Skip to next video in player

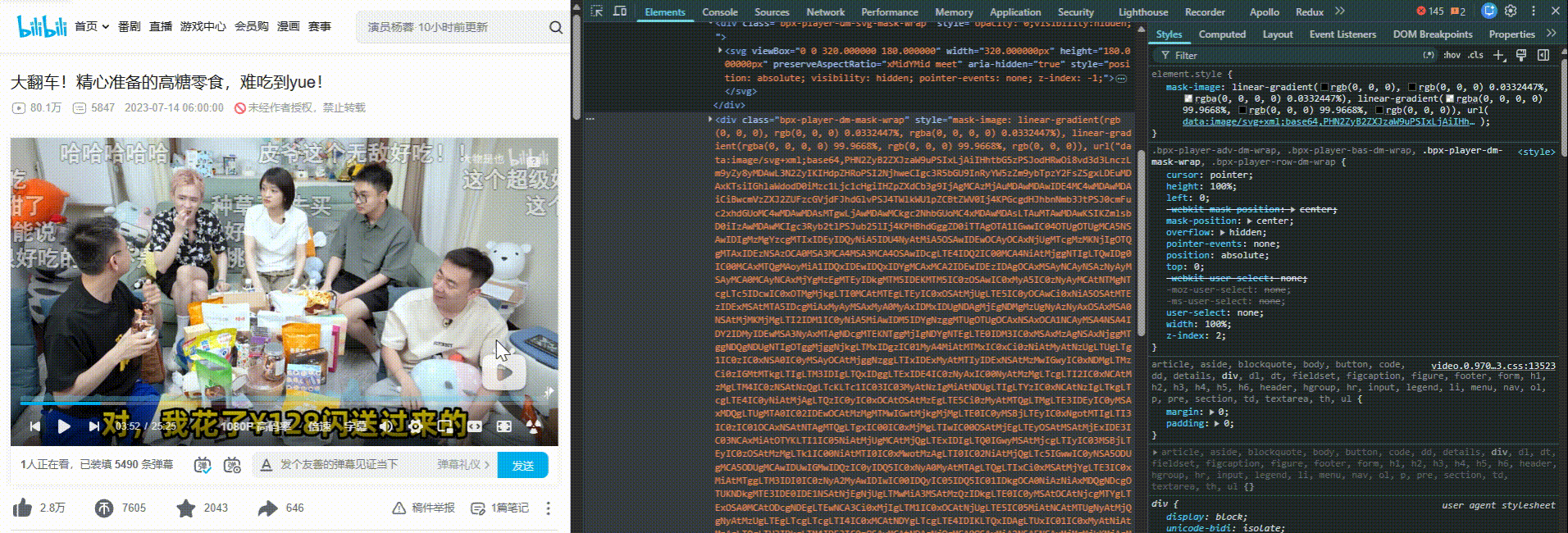click(93, 426)
